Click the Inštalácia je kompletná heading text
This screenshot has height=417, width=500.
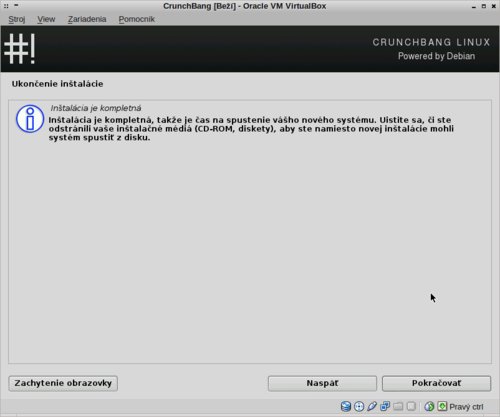[x=96, y=108]
